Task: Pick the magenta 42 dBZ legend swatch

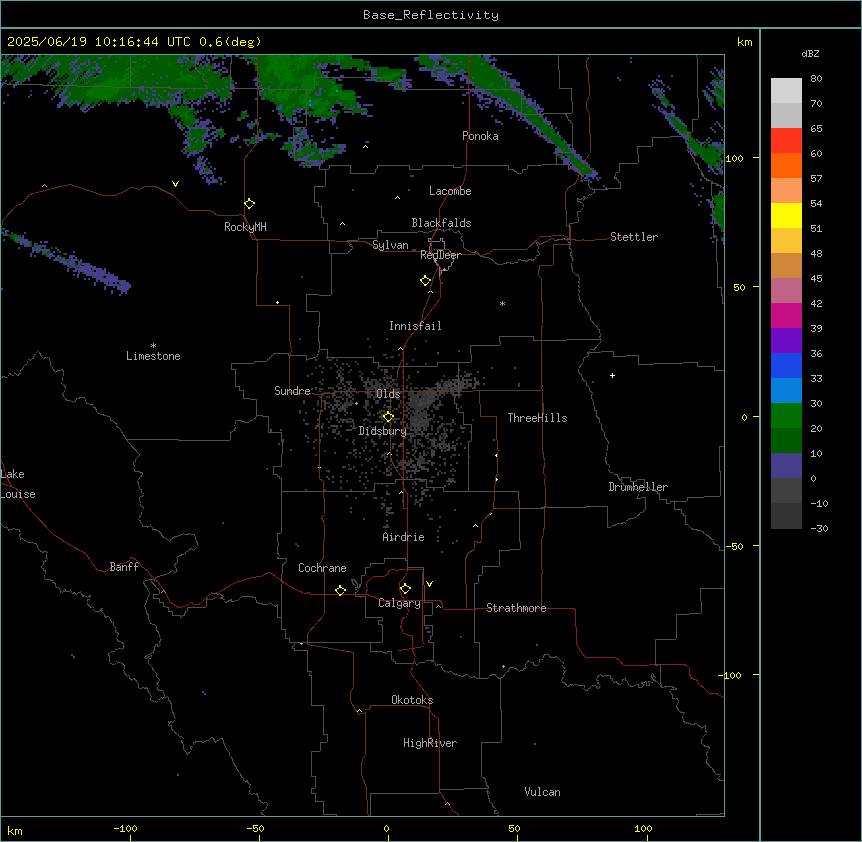Action: [786, 315]
